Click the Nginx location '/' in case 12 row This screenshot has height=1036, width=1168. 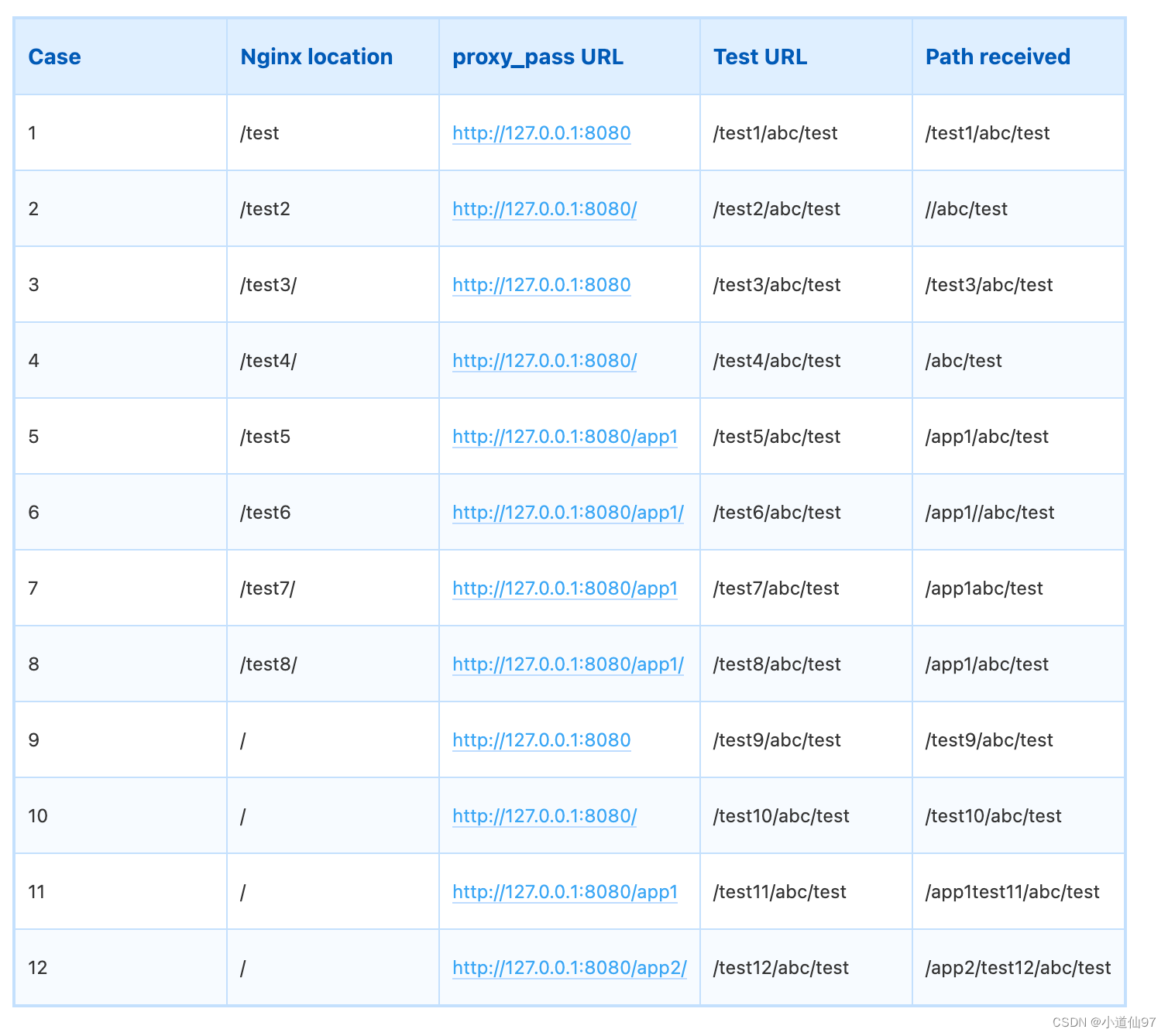point(333,968)
